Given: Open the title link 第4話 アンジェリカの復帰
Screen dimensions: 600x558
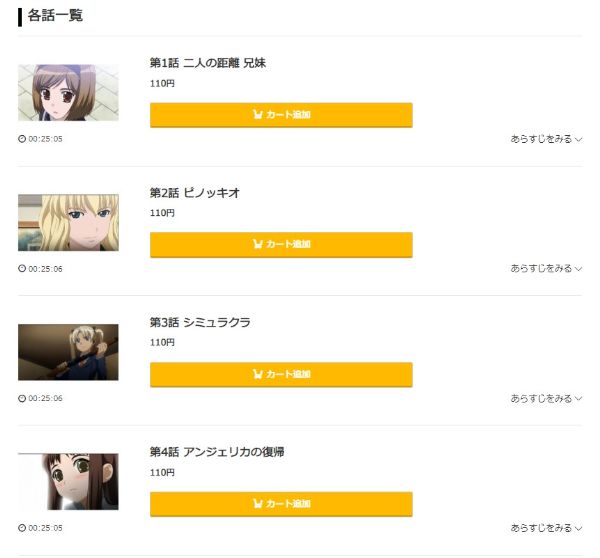Looking at the screenshot, I should tap(217, 452).
